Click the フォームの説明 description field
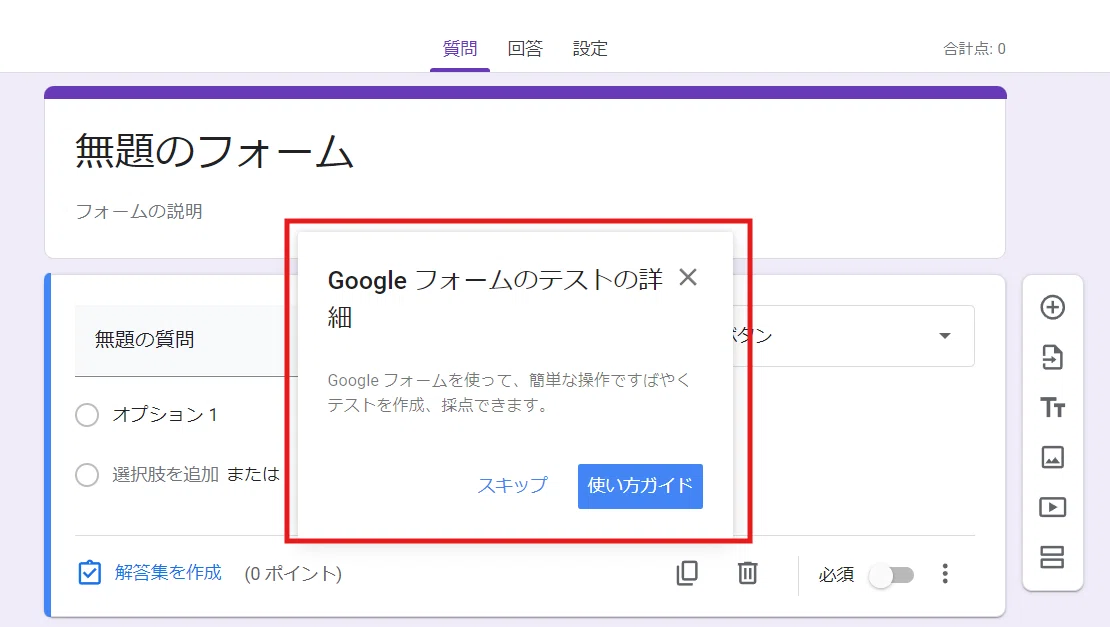The width and height of the screenshot is (1110, 627). (x=139, y=211)
